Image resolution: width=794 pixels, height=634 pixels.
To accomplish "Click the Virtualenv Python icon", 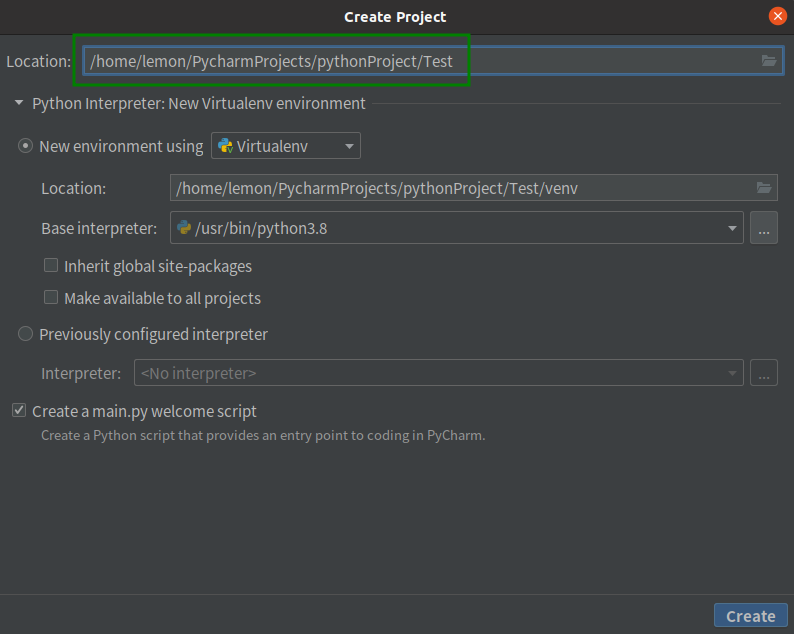I will 225,146.
